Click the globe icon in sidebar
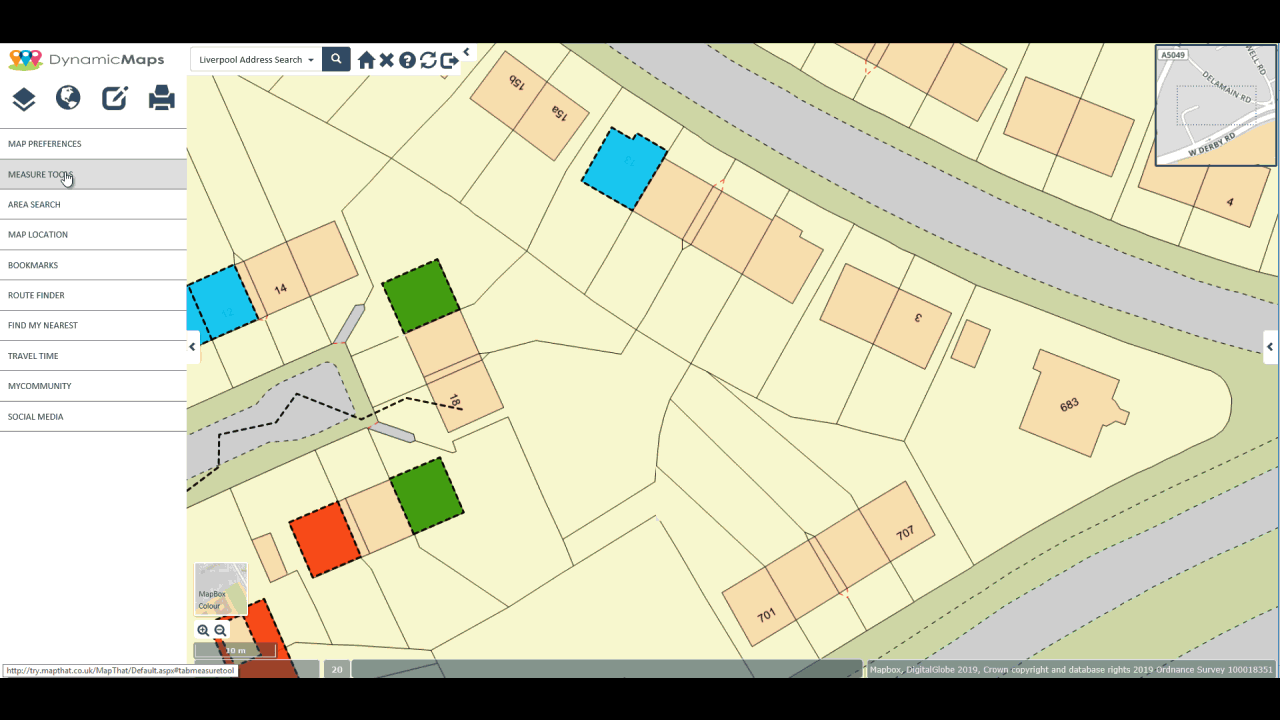Screen dimensions: 1280x720 click(68, 97)
